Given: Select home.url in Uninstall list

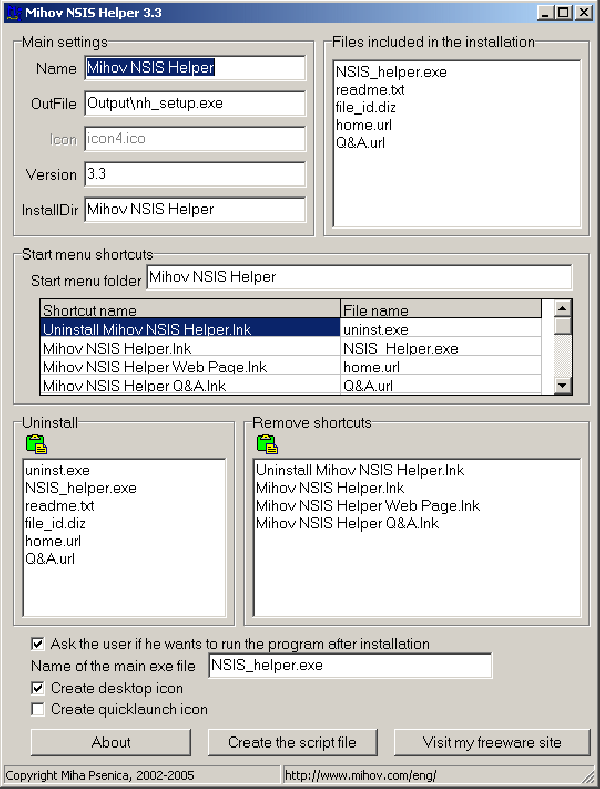Looking at the screenshot, I should click(53, 541).
